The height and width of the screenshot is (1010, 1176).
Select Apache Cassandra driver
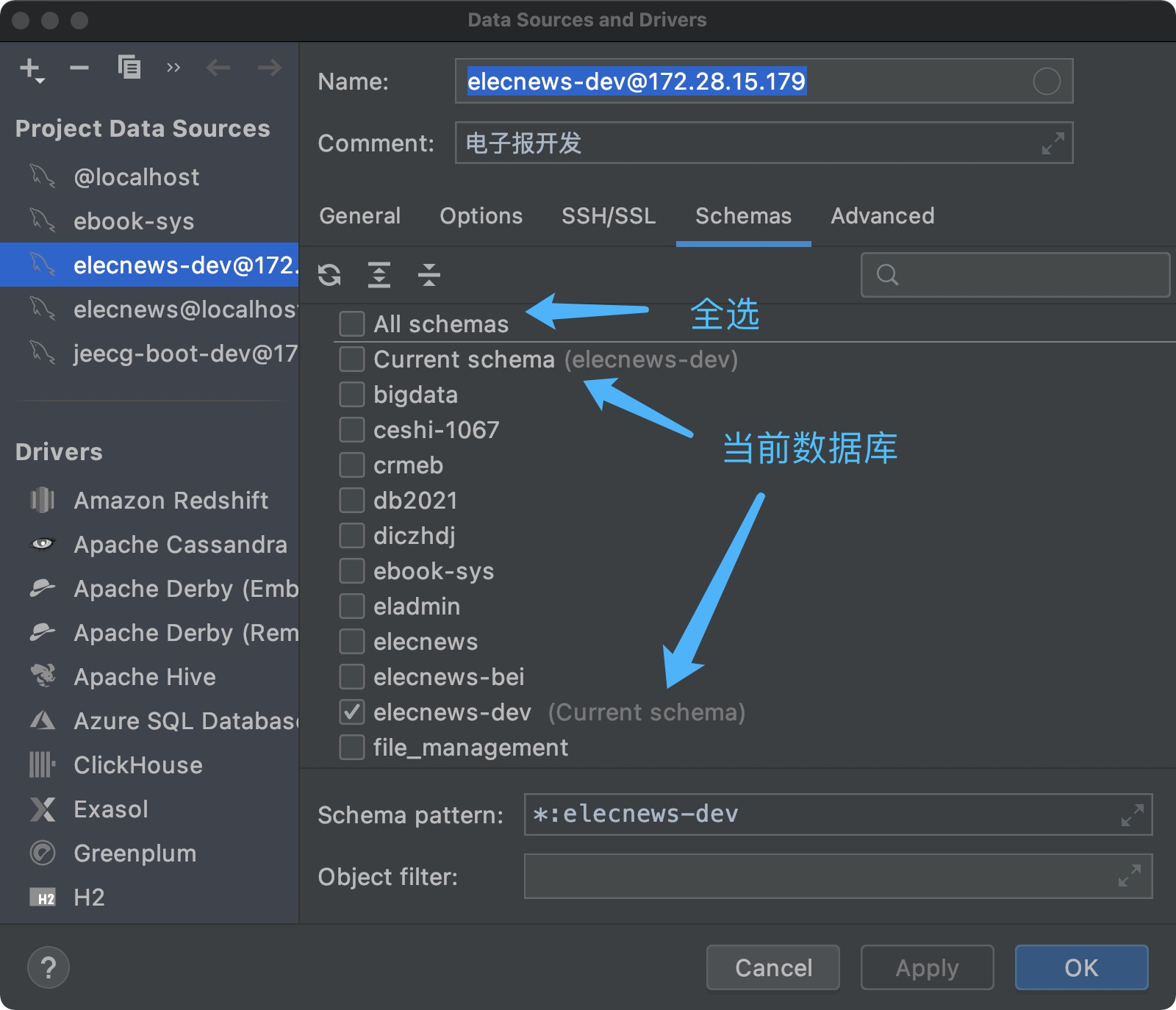(x=149, y=545)
